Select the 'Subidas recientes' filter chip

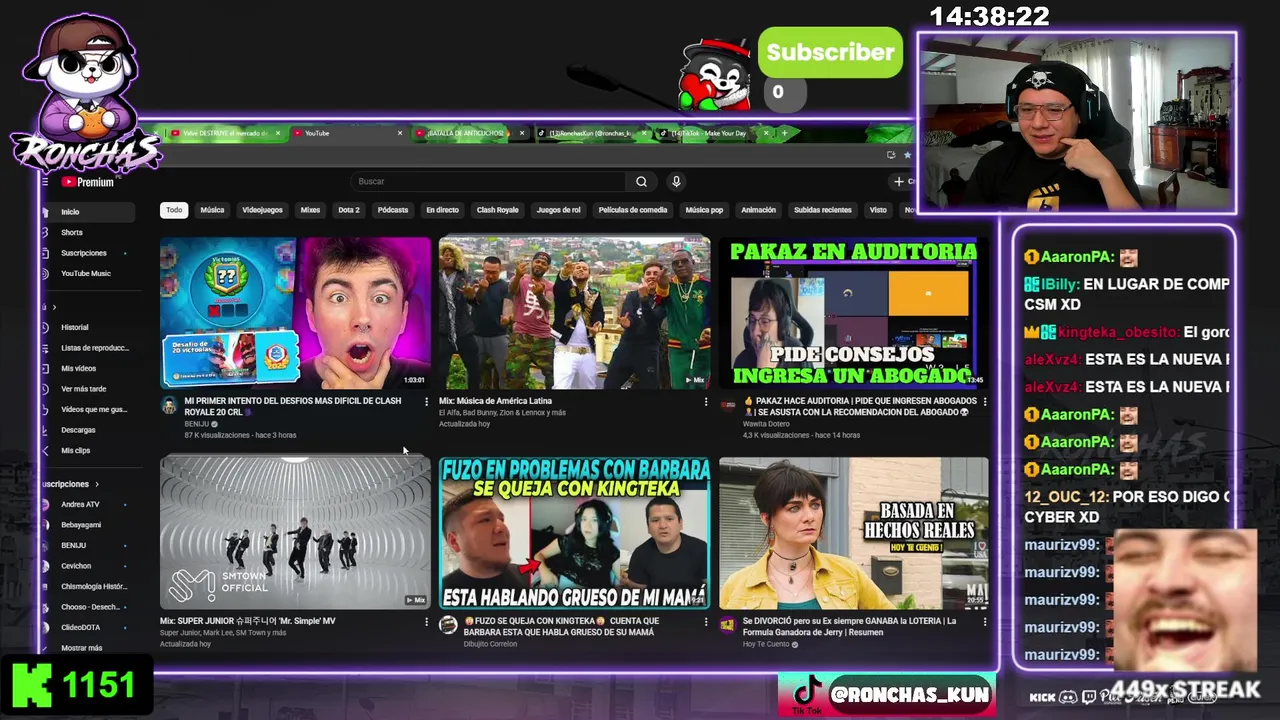pos(823,210)
